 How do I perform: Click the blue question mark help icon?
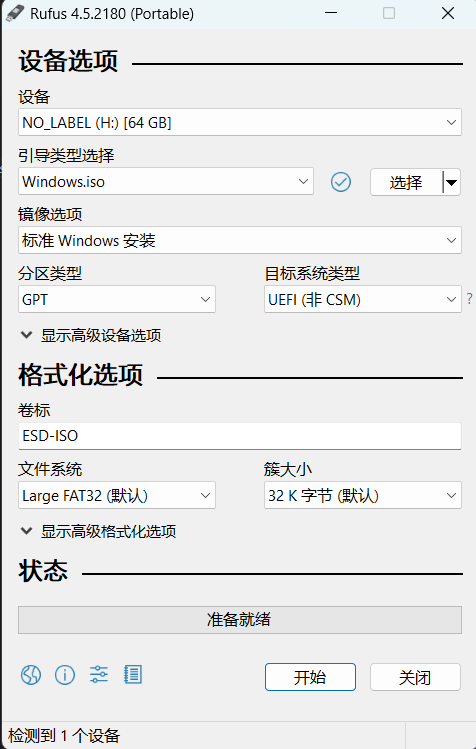(x=470, y=299)
